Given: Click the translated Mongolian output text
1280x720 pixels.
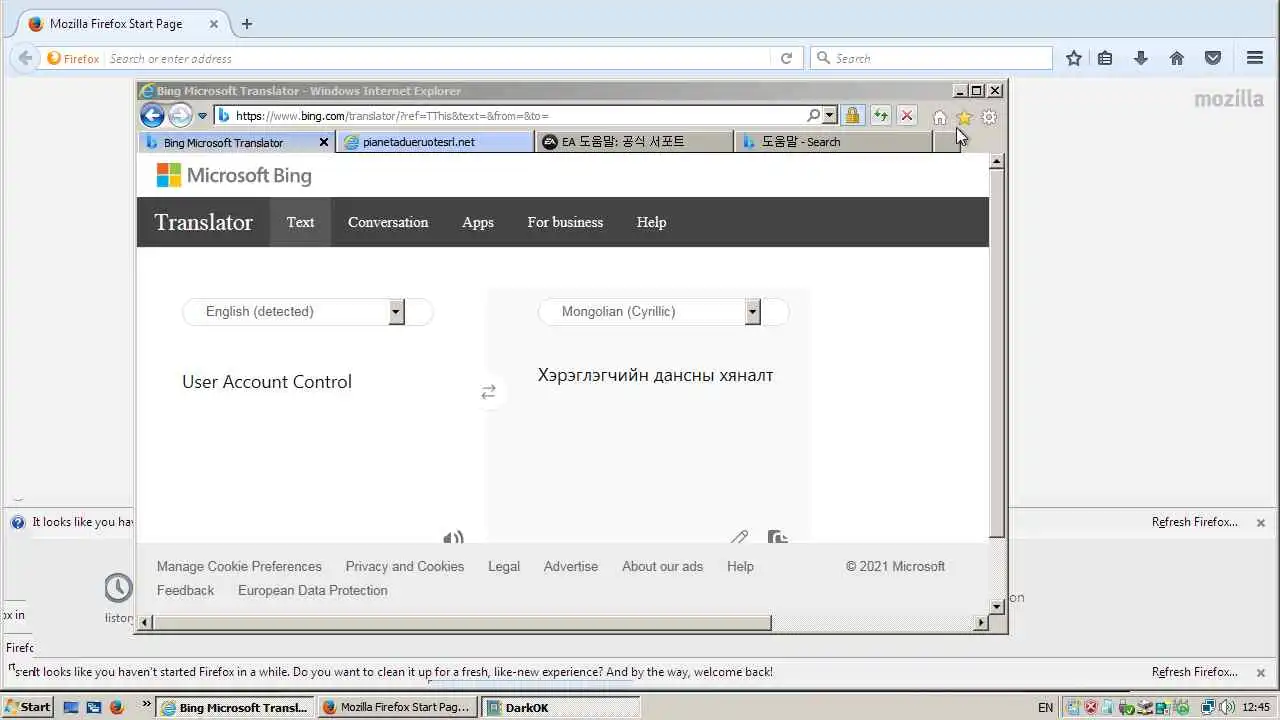Looking at the screenshot, I should [656, 376].
